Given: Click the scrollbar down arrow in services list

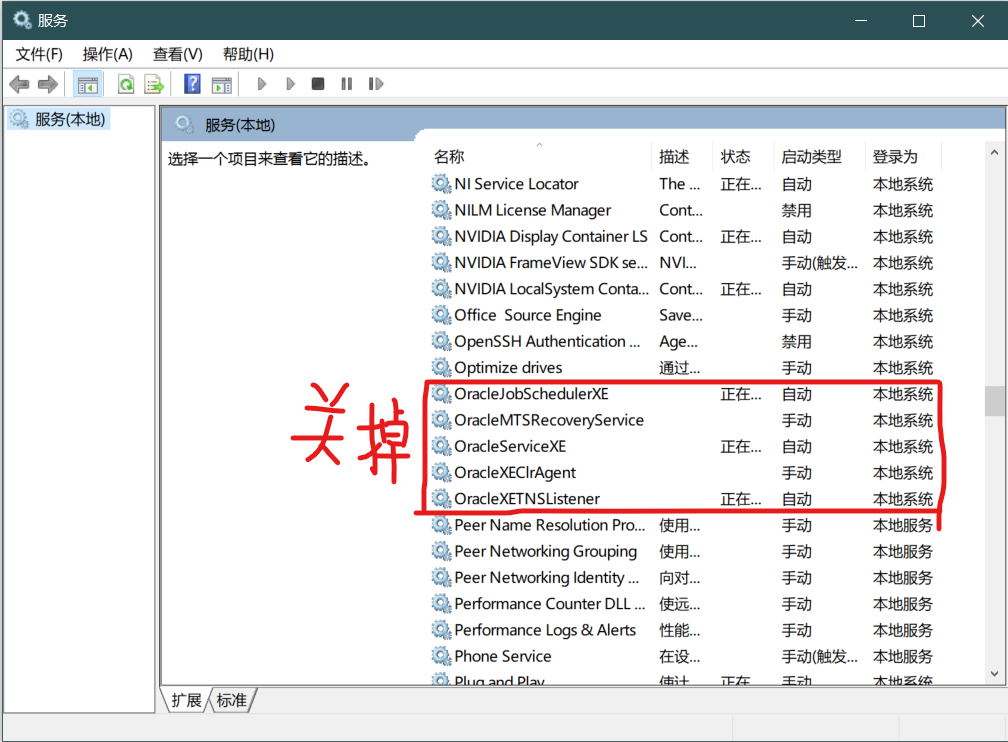Looking at the screenshot, I should click(x=994, y=674).
